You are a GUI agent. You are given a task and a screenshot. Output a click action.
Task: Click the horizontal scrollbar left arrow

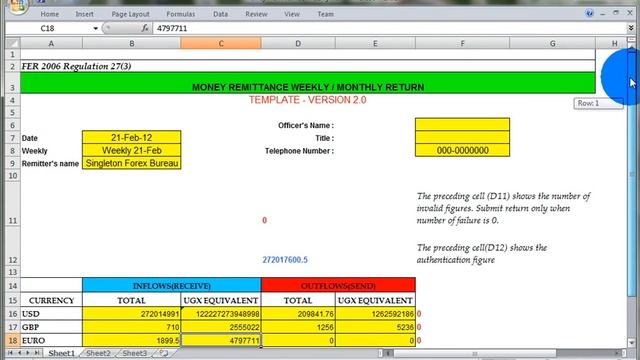pyautogui.click(x=388, y=353)
